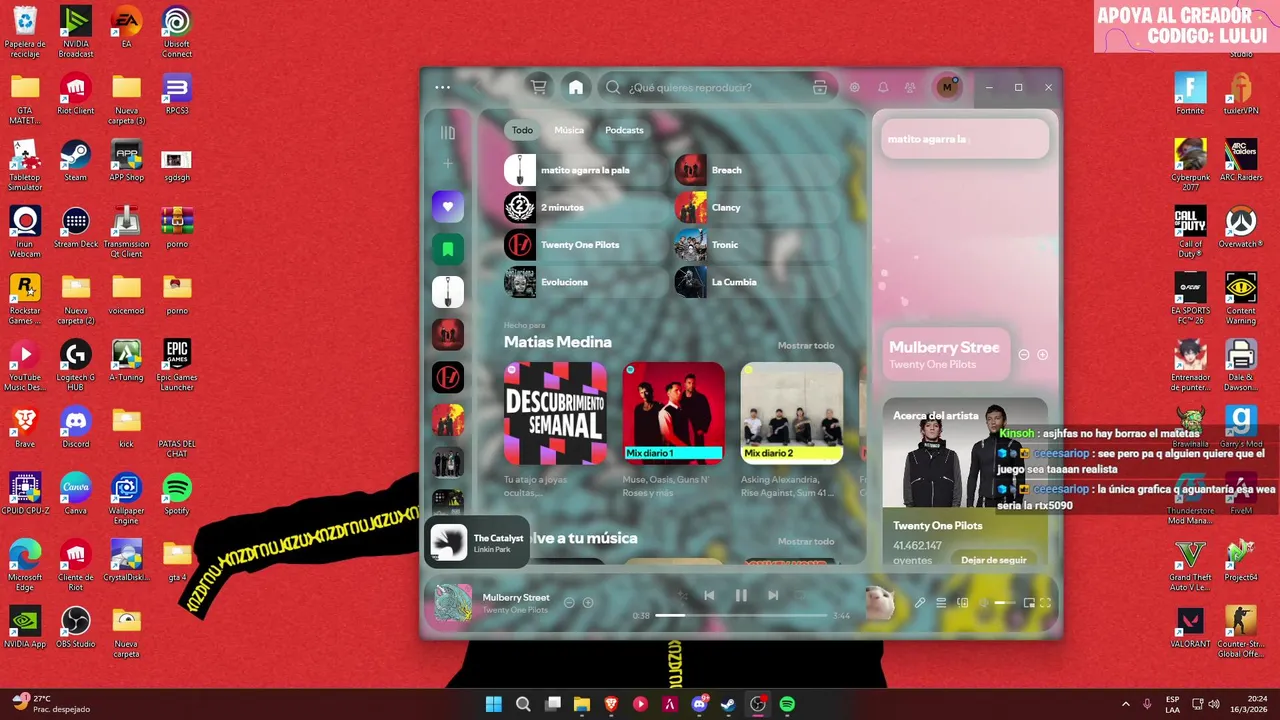The image size is (1280, 720).
Task: Open the playback queue icon
Action: 941,603
